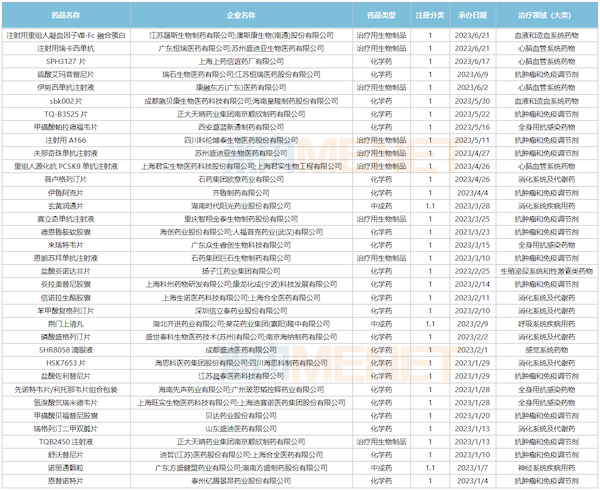The height and width of the screenshot is (490, 600).
Task: Click the date '2023/5/16'
Action: 473,127
